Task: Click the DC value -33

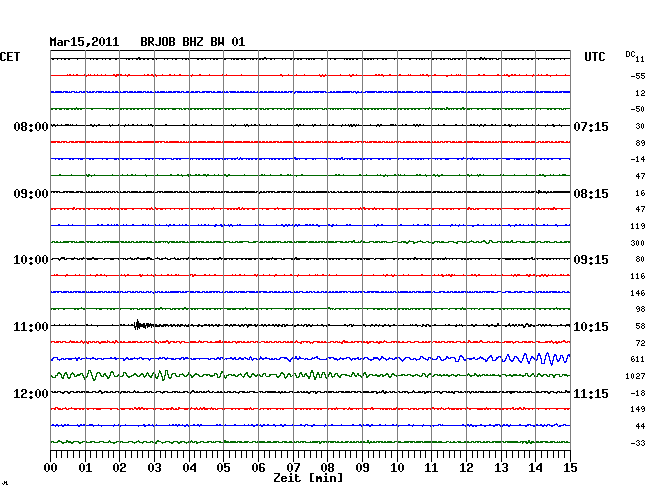Action: (x=638, y=443)
